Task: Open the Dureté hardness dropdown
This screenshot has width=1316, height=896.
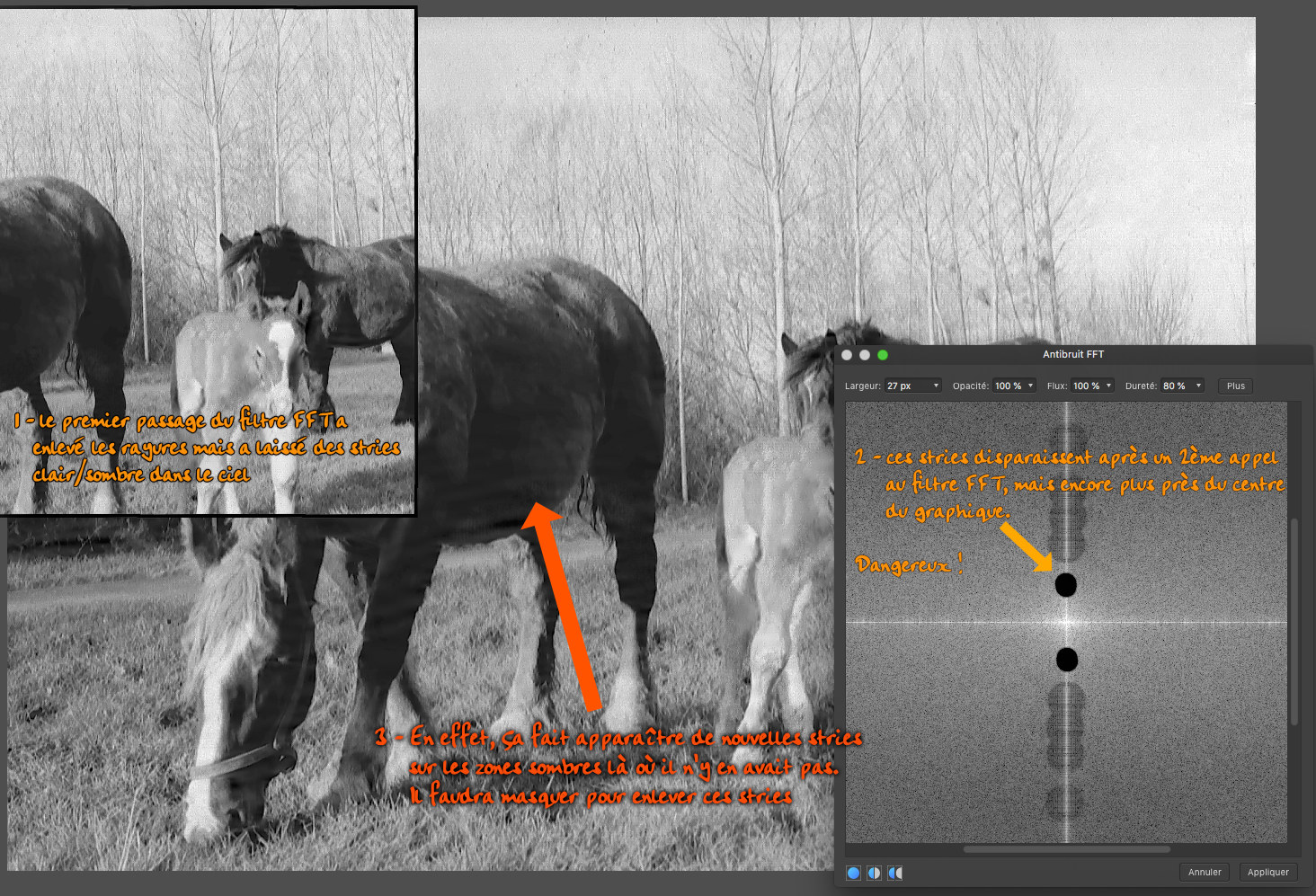Action: pos(1182,386)
